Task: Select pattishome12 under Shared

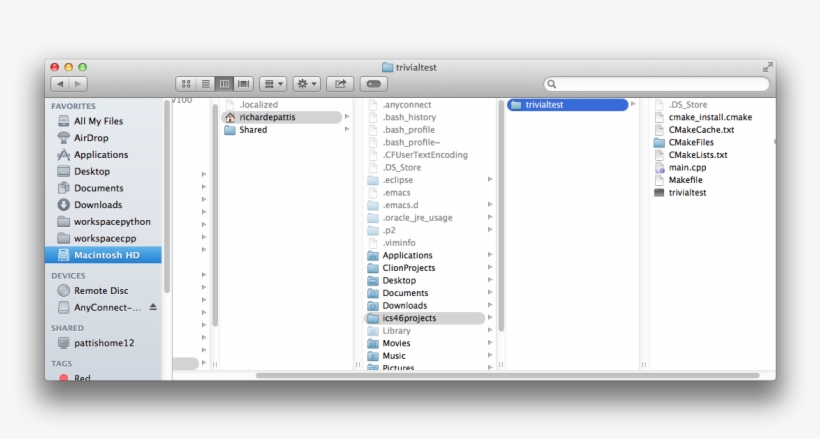Action: pos(104,343)
